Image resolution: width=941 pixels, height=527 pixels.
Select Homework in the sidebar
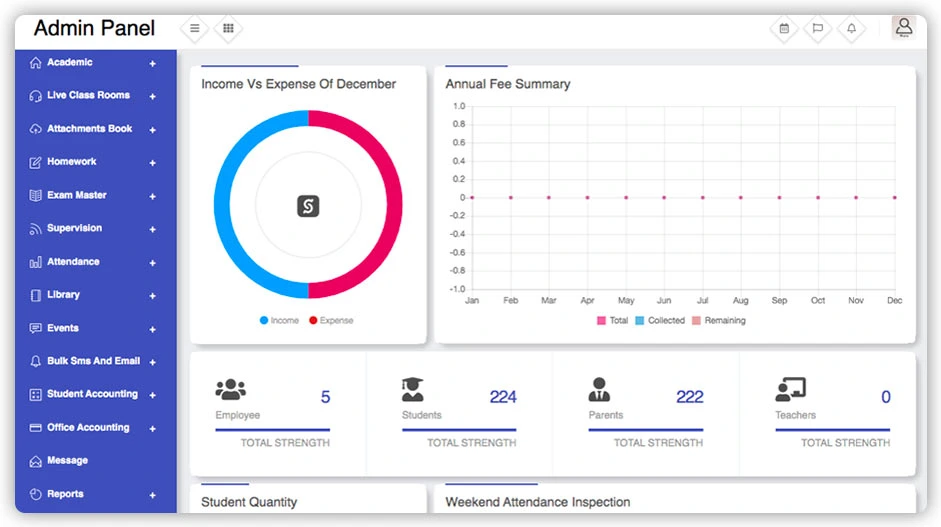coord(71,162)
